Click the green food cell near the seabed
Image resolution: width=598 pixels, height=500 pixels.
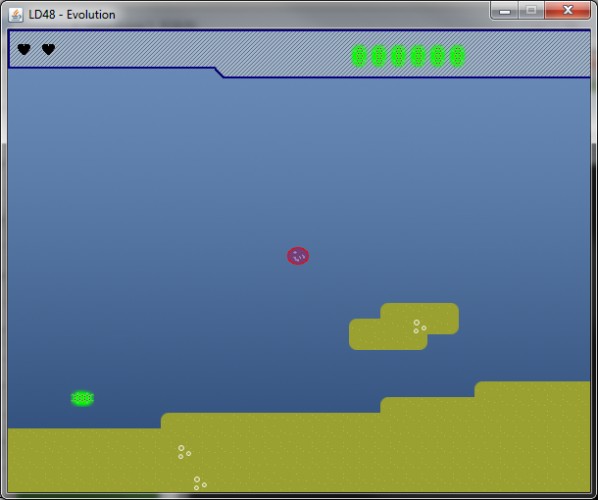(82, 399)
